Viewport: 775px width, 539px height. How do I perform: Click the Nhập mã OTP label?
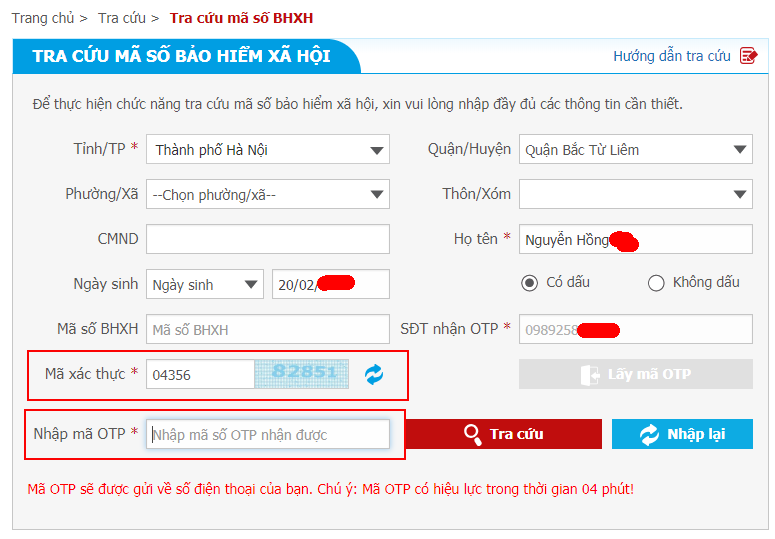80,434
